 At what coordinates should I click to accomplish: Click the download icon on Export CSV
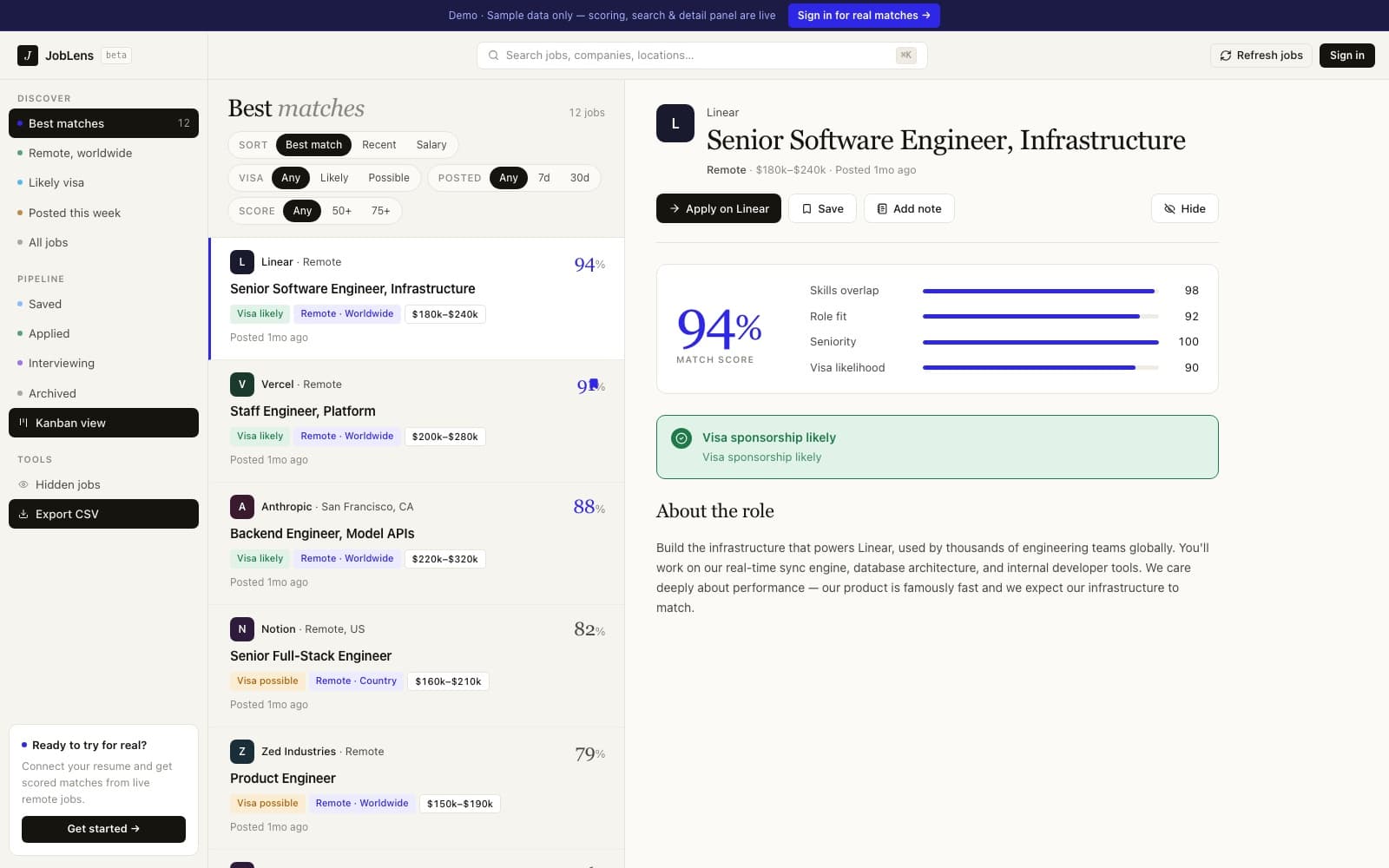[23, 514]
